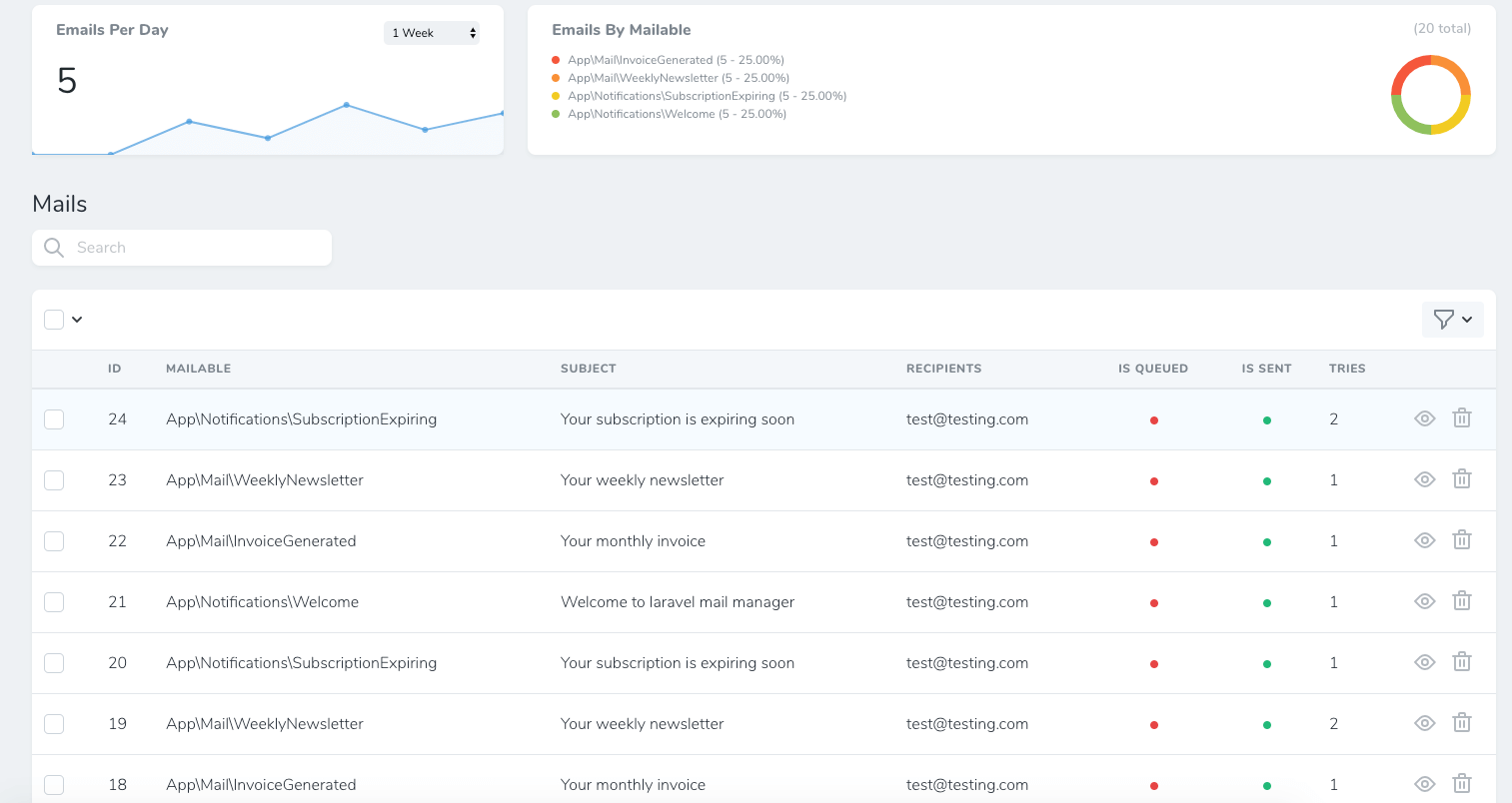Open the 1 Week range dropdown
Image resolution: width=1512 pixels, height=803 pixels.
click(x=432, y=33)
